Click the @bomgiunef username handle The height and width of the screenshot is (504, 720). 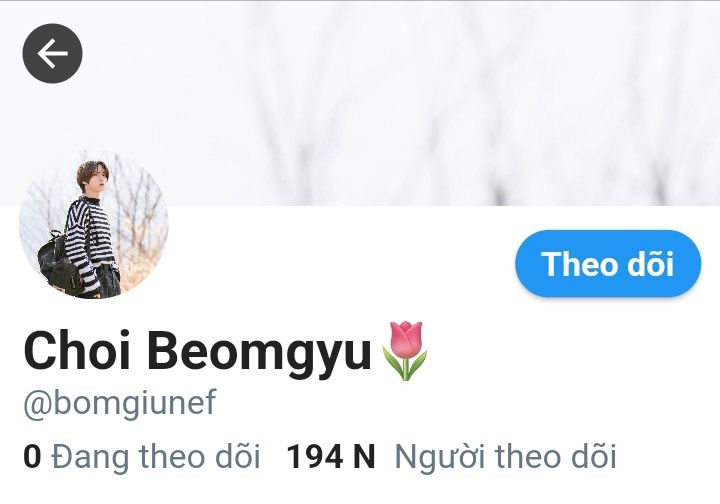(x=120, y=403)
